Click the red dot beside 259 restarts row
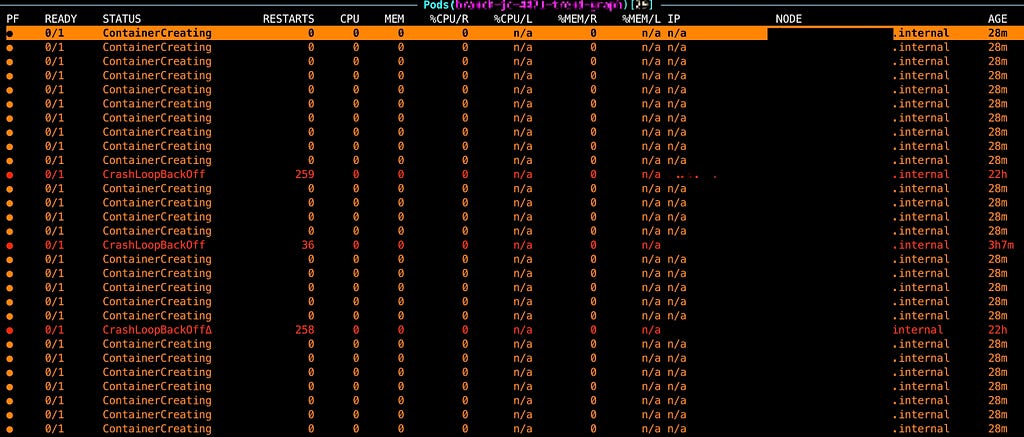1024x437 pixels. pos(9,175)
